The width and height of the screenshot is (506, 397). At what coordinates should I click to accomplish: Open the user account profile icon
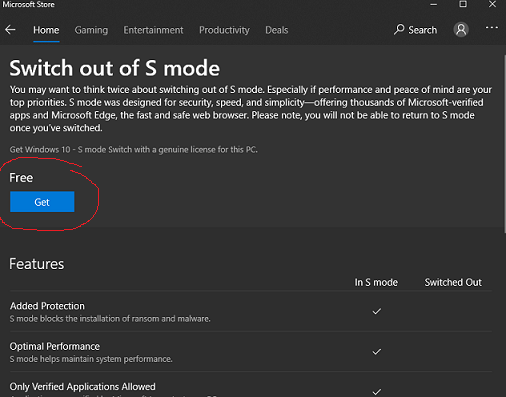[x=461, y=30]
